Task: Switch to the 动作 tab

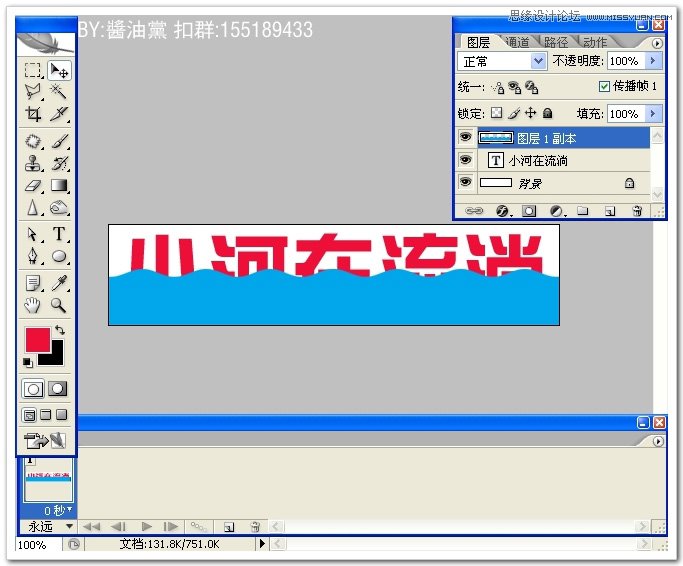Action: 595,42
